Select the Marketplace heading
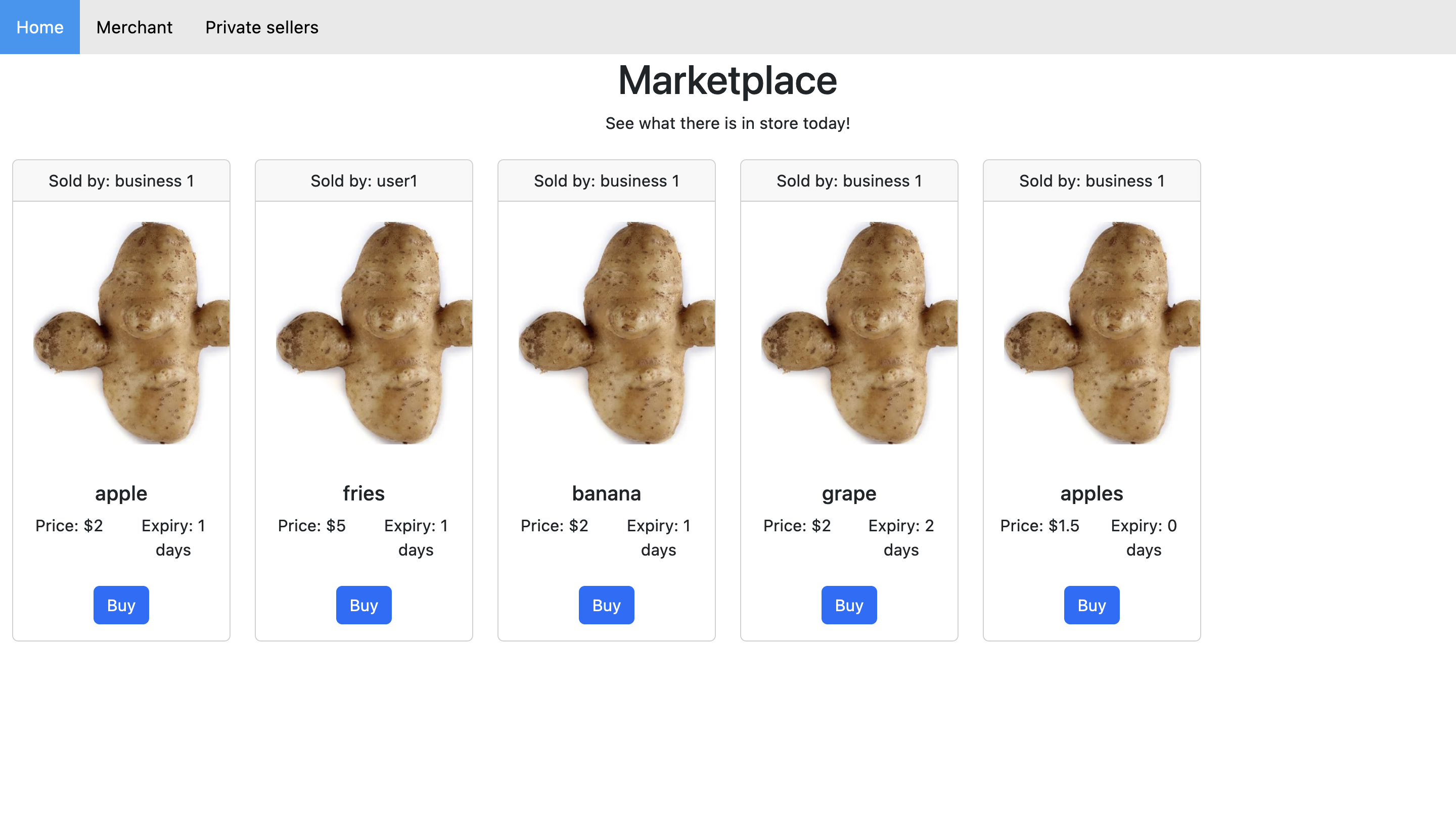The width and height of the screenshot is (1456, 824). click(x=727, y=80)
